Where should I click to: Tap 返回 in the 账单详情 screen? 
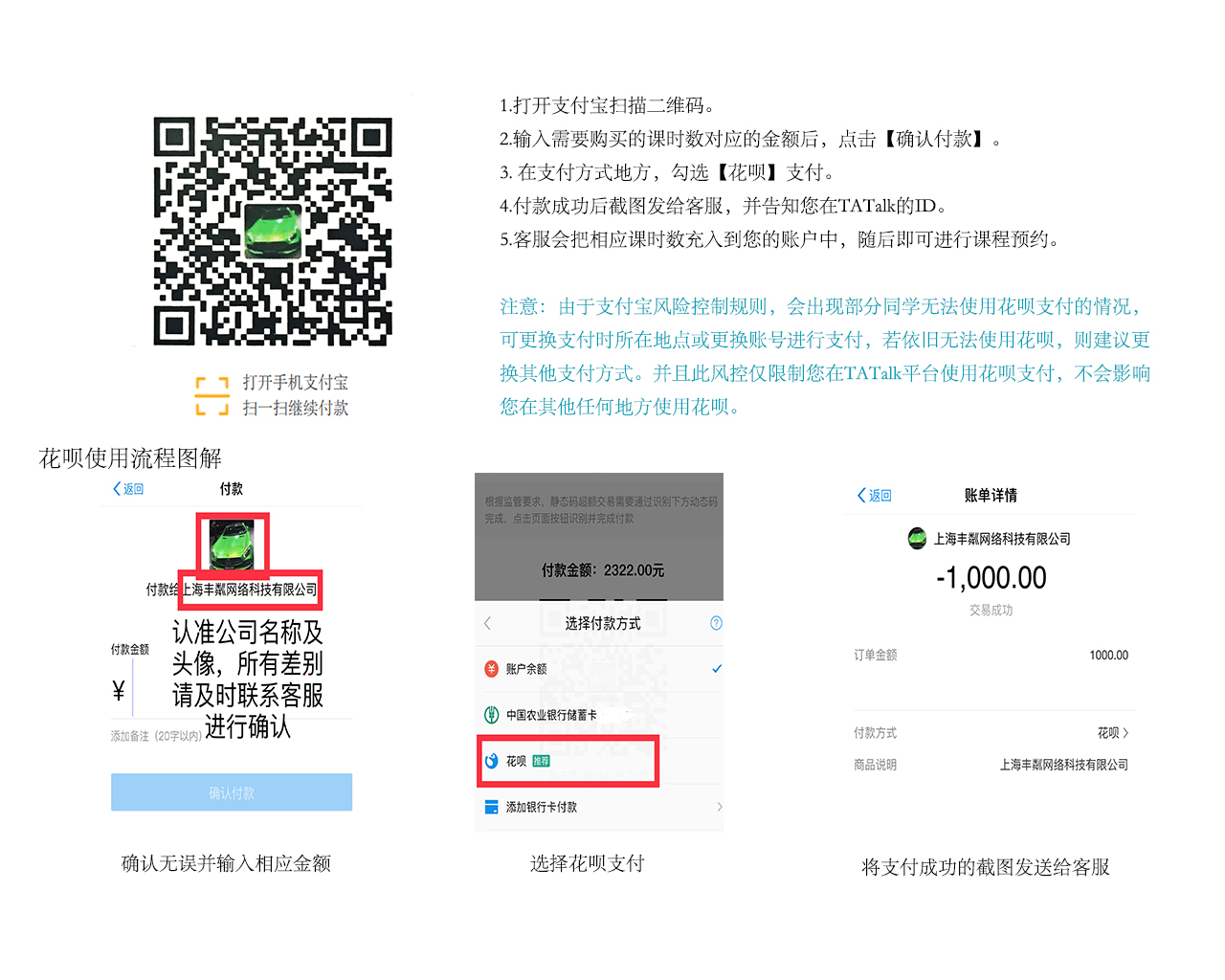(x=875, y=495)
